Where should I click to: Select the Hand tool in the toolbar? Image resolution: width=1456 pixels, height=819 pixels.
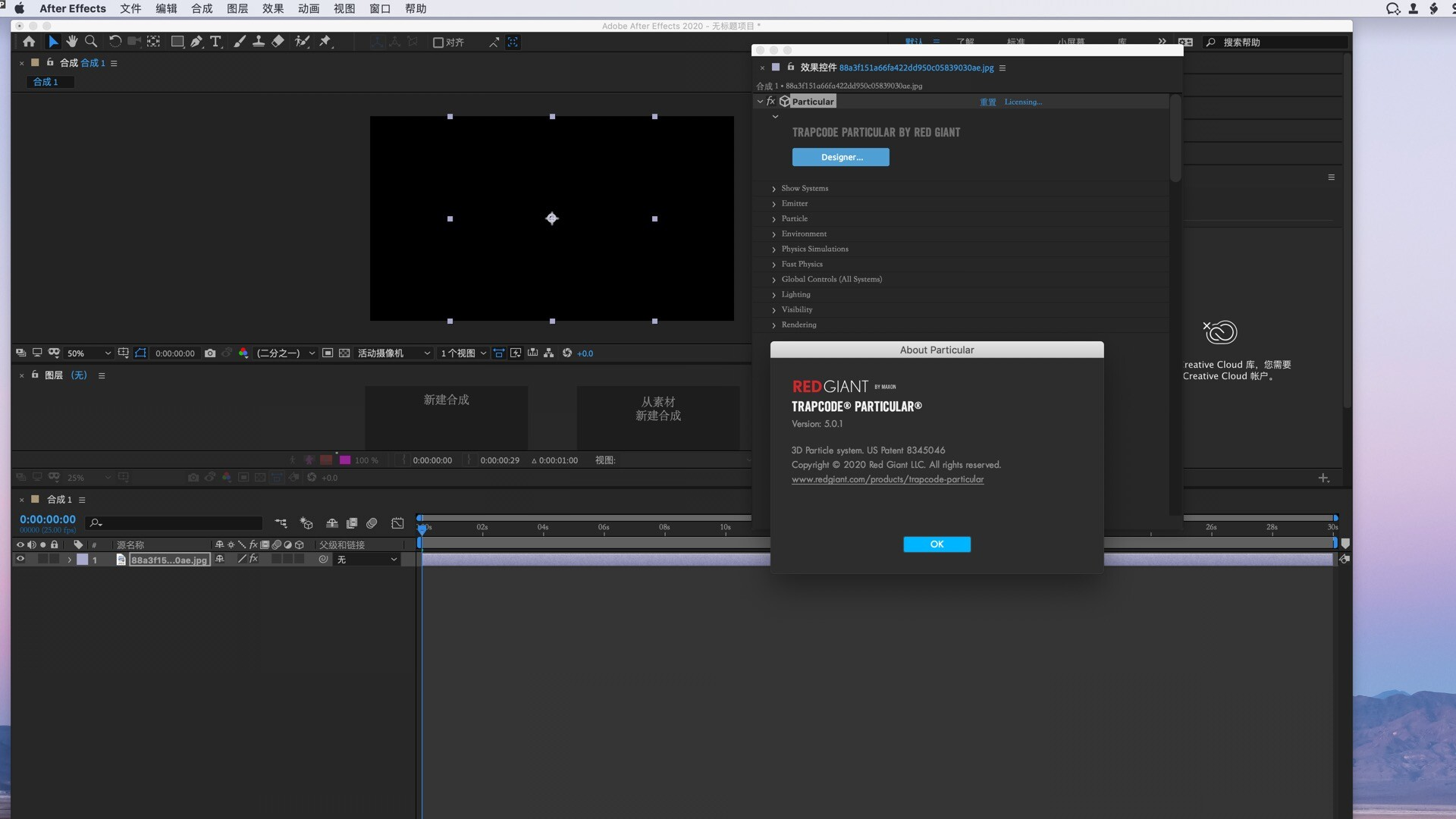click(x=71, y=42)
